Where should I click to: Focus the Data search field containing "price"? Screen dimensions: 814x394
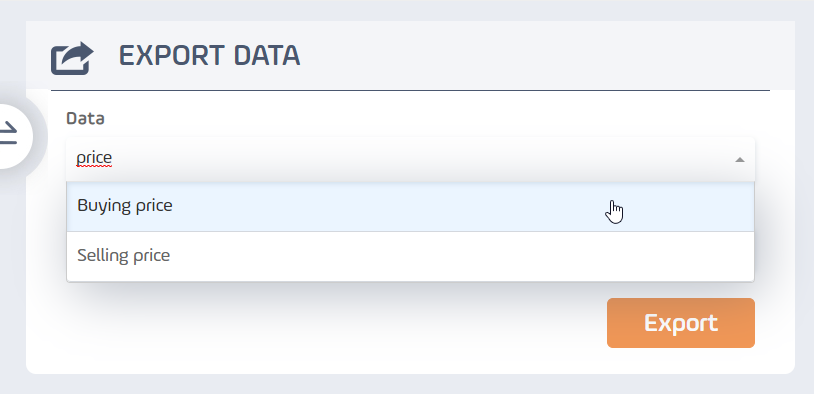click(x=410, y=159)
